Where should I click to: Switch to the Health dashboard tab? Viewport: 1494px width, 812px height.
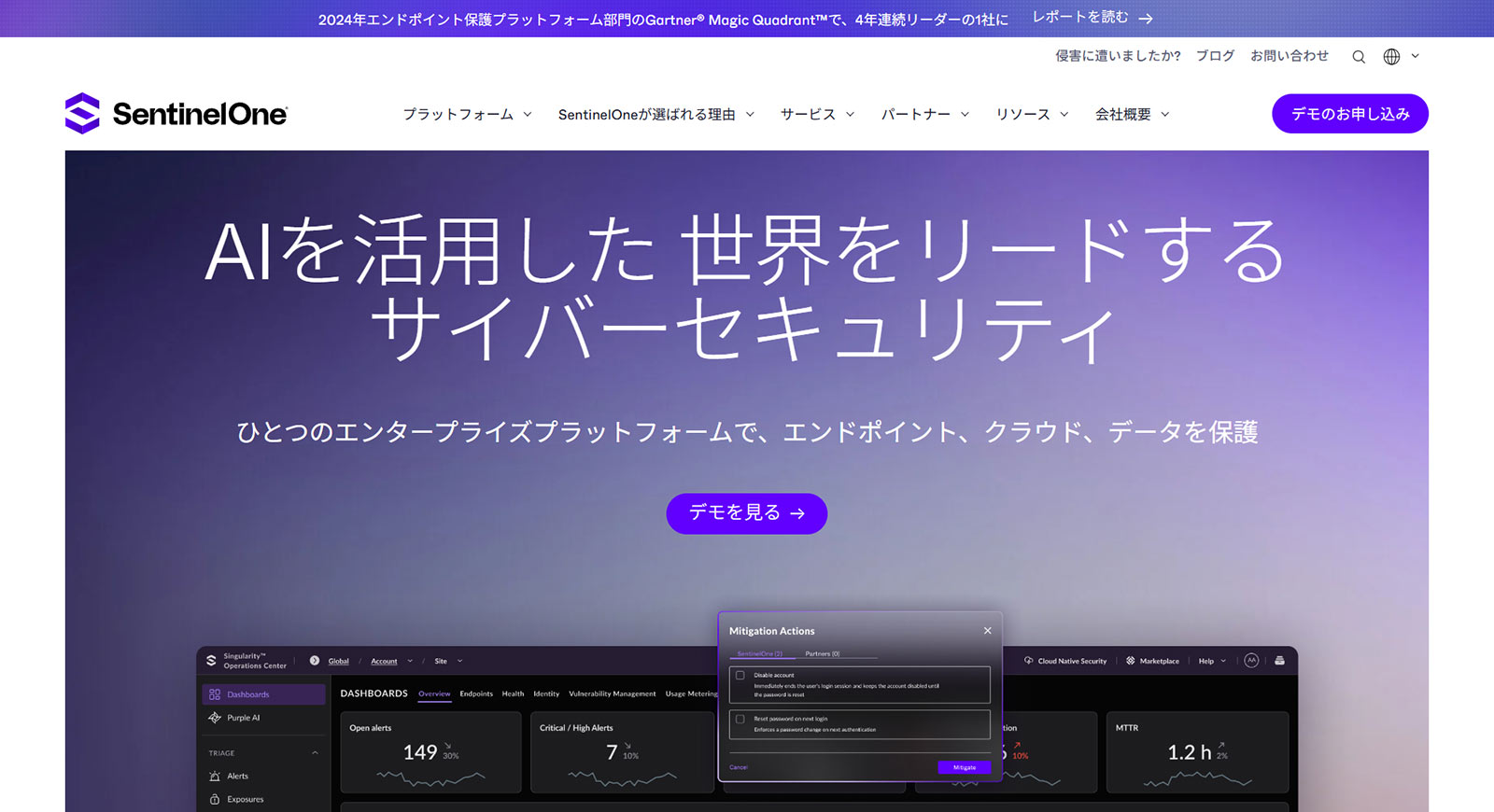(x=513, y=693)
